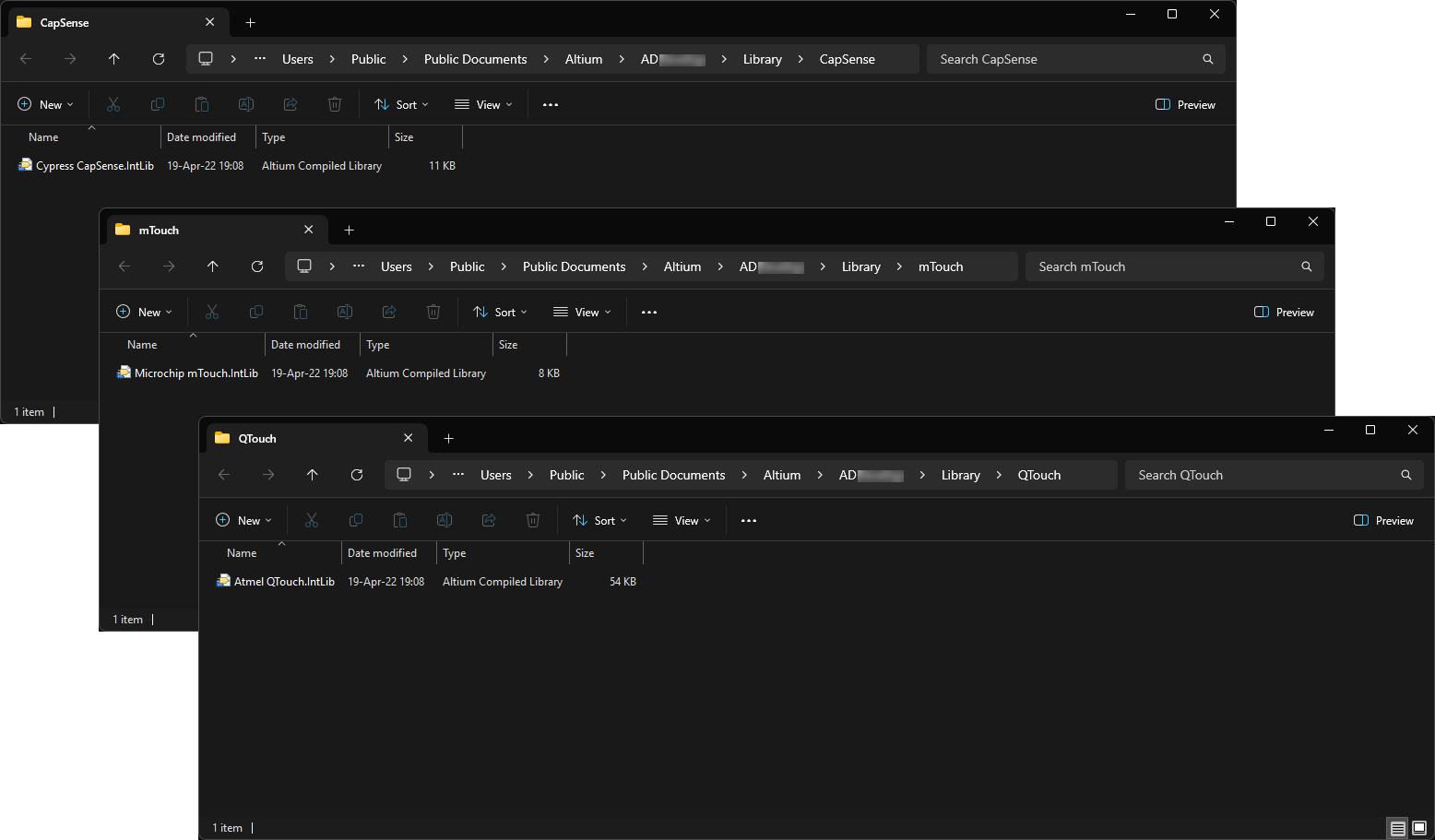Open View dropdown in QTouch window
This screenshot has width=1435, height=840.
682,521
